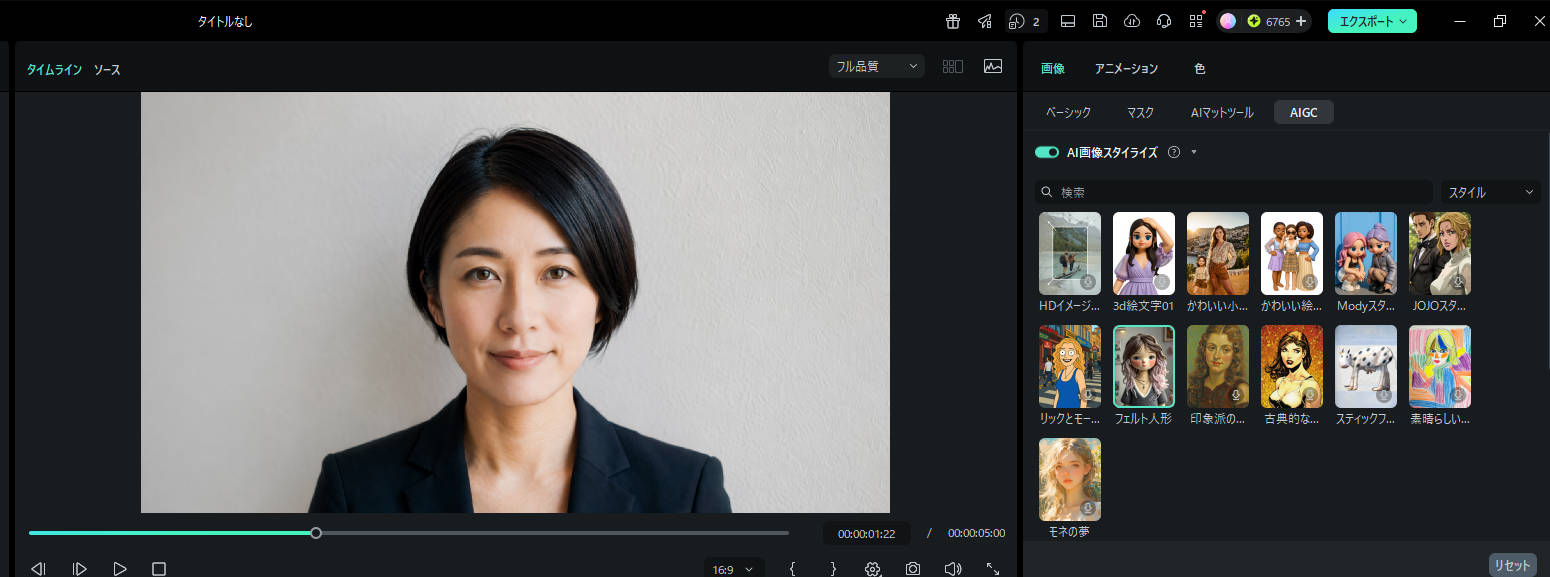Select the 色 tab
The width and height of the screenshot is (1550, 577).
coord(1200,69)
